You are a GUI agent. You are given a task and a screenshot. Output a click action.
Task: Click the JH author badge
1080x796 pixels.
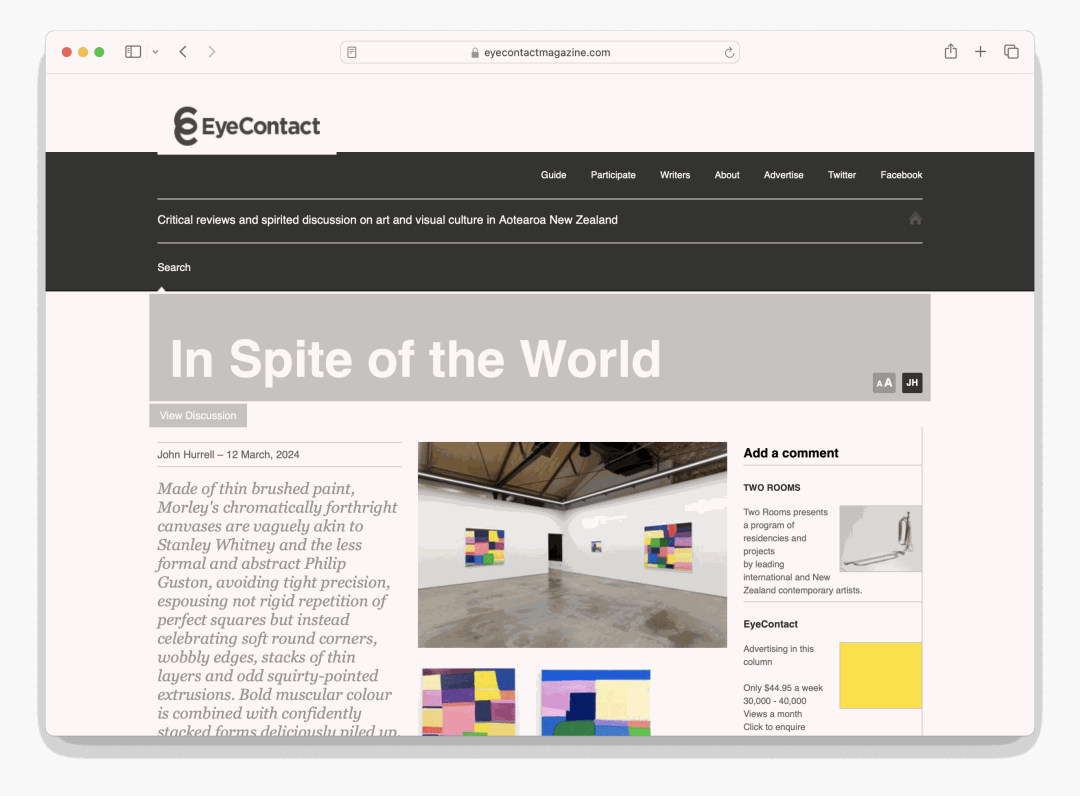[911, 383]
